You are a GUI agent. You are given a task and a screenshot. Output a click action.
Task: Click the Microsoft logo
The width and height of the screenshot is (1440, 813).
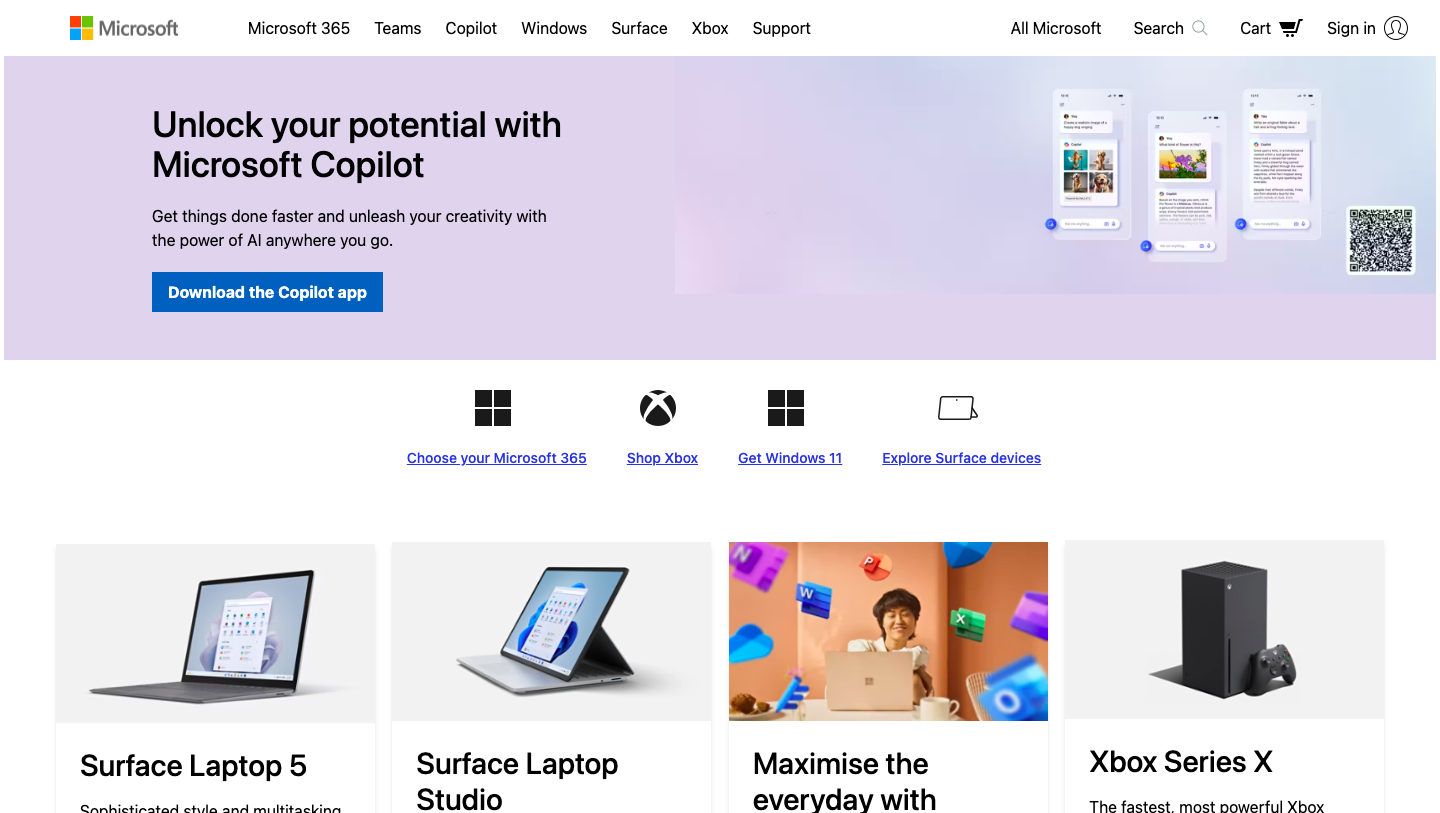123,28
